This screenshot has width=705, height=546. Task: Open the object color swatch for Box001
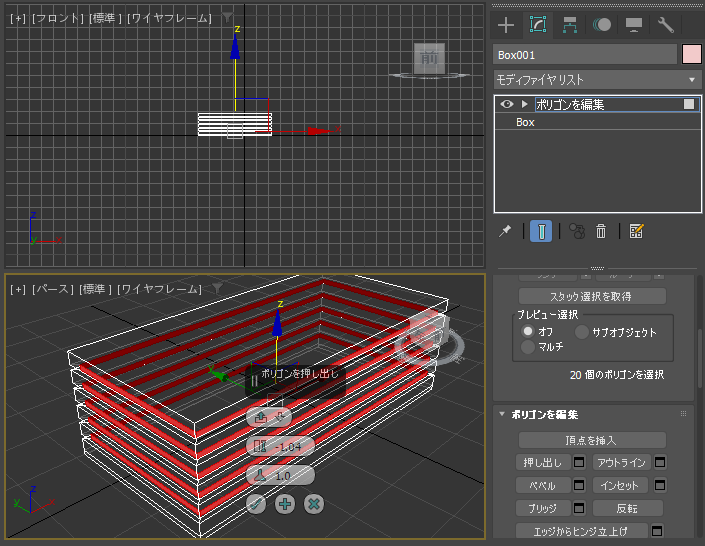(692, 55)
